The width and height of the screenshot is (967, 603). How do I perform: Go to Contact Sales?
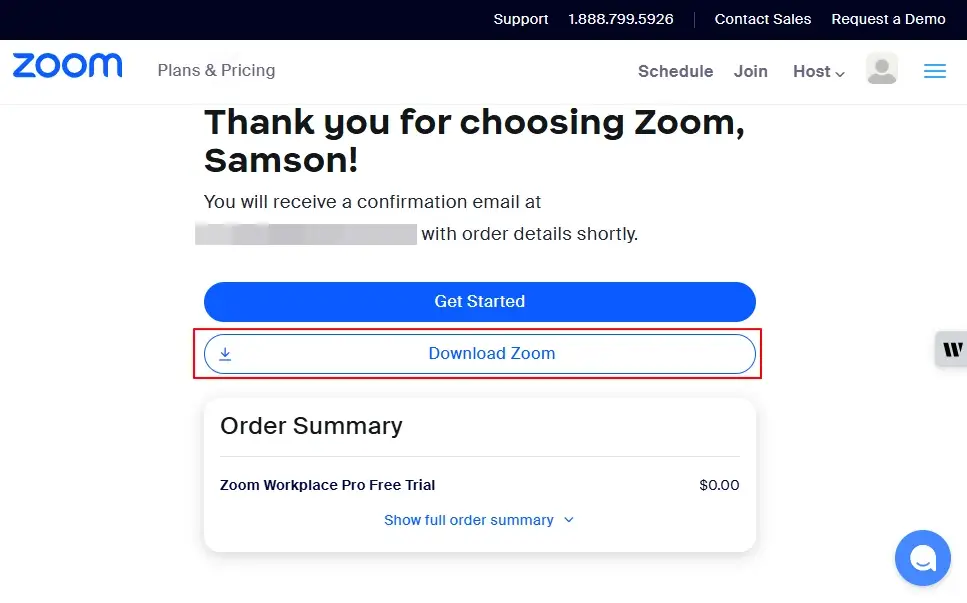pos(763,19)
